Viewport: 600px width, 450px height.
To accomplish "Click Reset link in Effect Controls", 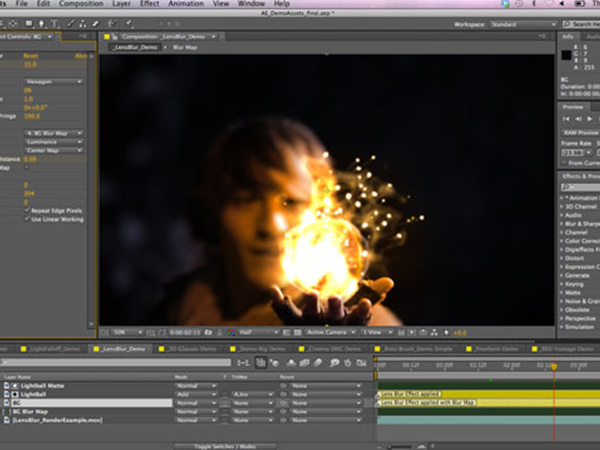I will coord(31,56).
